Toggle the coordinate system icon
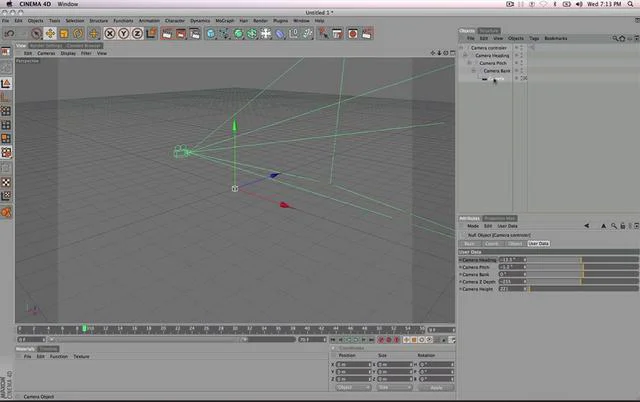This screenshot has height=402, width=640. click(151, 33)
